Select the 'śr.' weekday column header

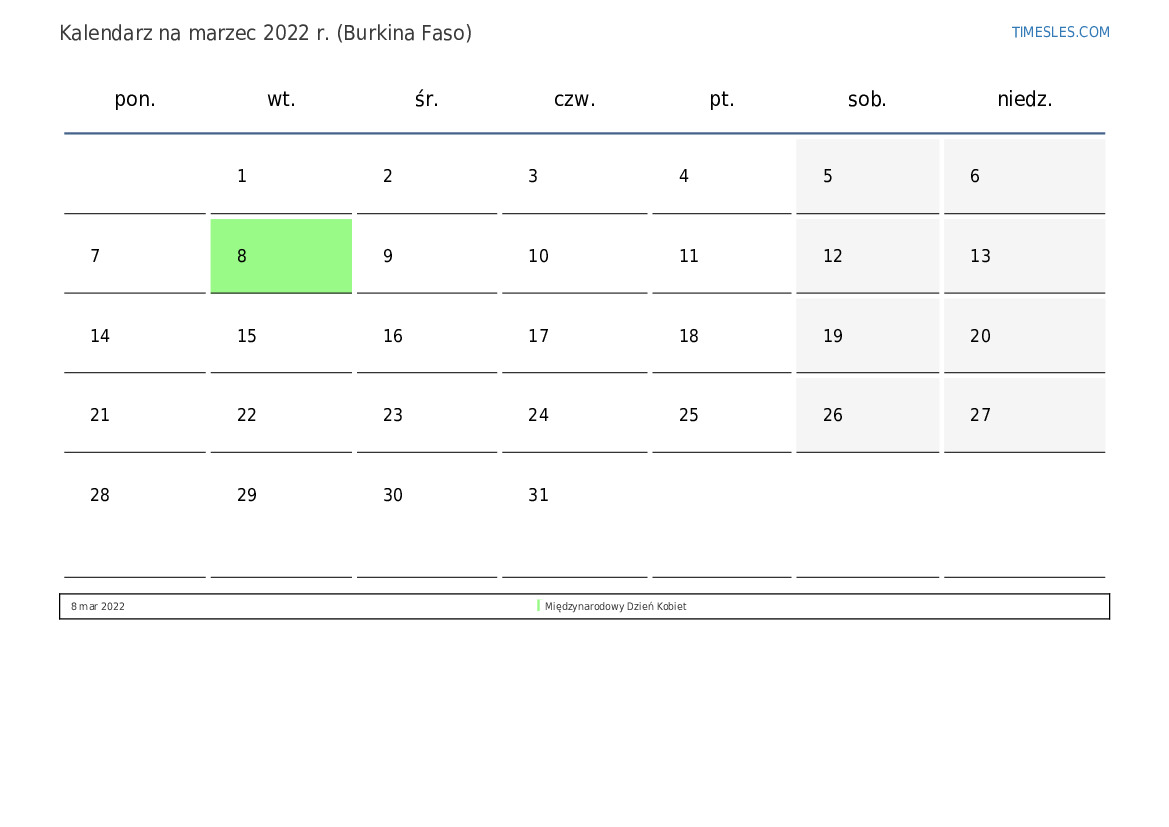(x=427, y=99)
